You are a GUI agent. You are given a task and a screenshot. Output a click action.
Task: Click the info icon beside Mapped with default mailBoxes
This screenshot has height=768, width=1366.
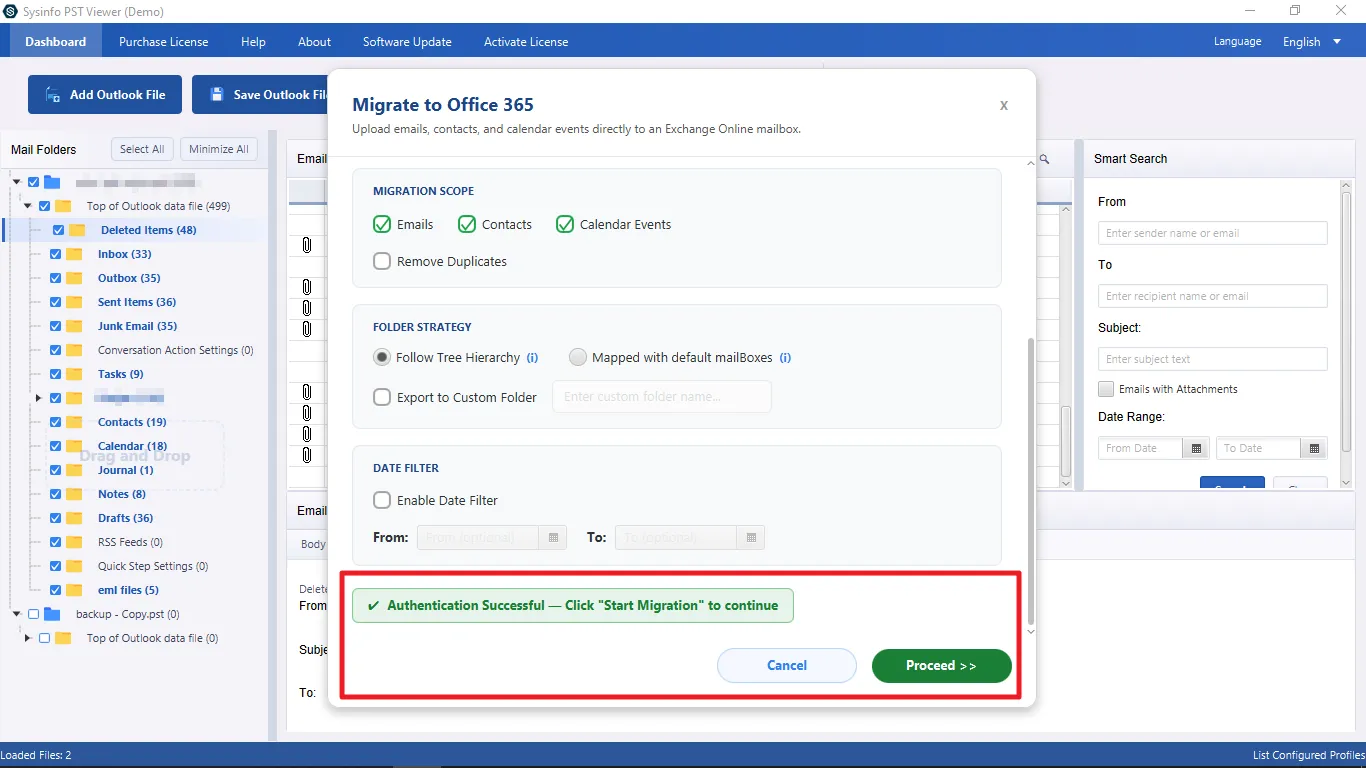(785, 357)
